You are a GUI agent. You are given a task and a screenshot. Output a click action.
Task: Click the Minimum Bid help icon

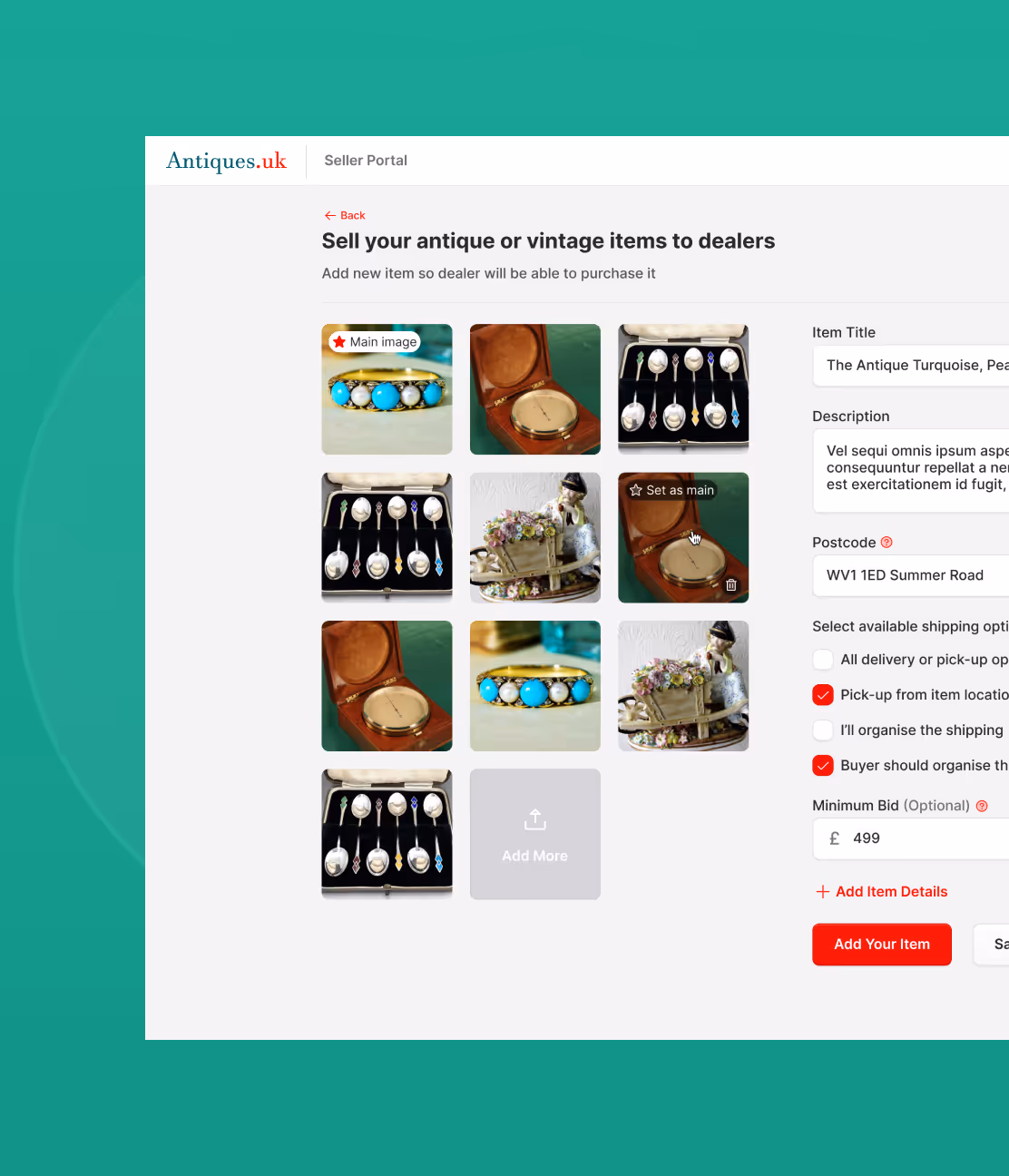(x=982, y=806)
